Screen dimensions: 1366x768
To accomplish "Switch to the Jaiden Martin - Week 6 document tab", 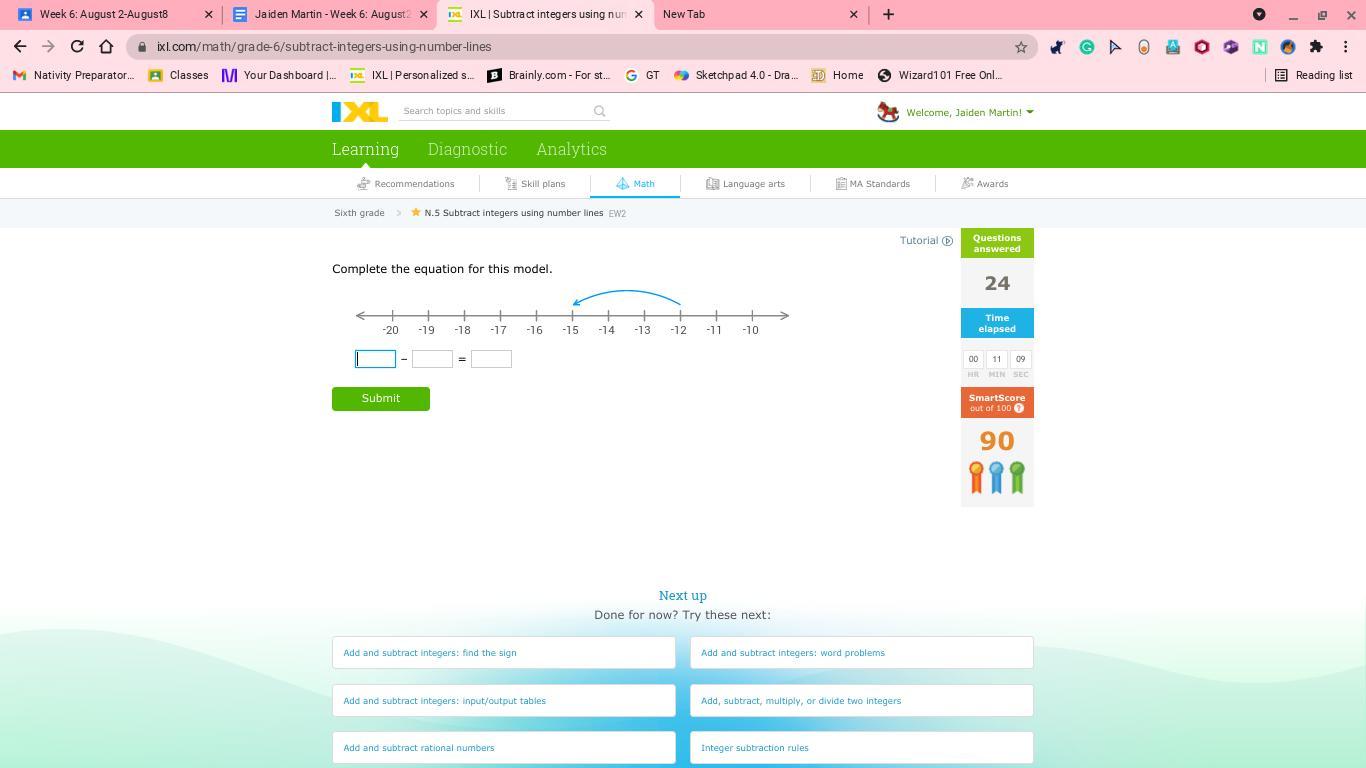I will [x=322, y=14].
